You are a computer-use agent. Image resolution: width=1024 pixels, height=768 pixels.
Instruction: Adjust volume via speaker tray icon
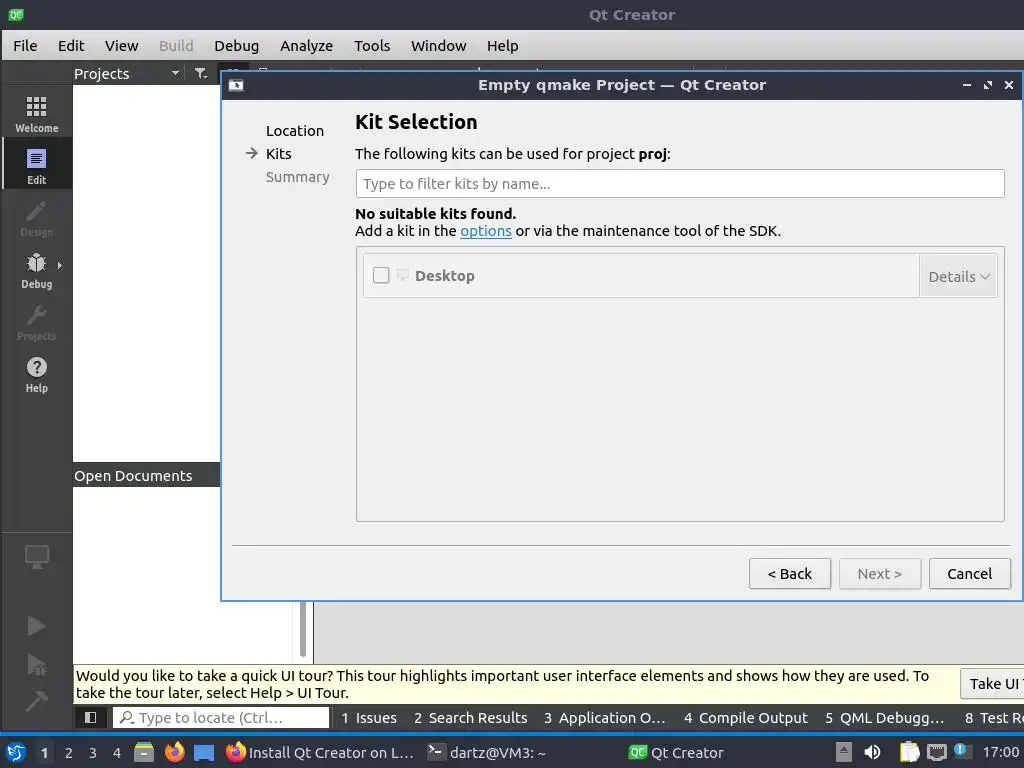(x=872, y=752)
